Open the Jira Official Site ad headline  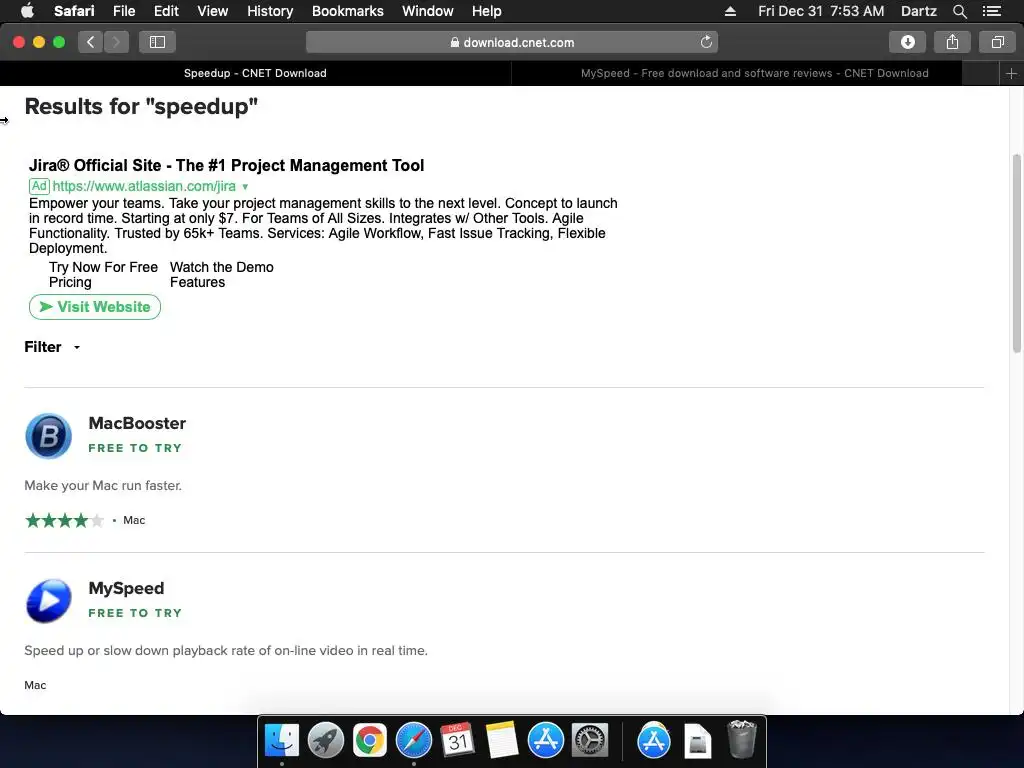coord(226,165)
